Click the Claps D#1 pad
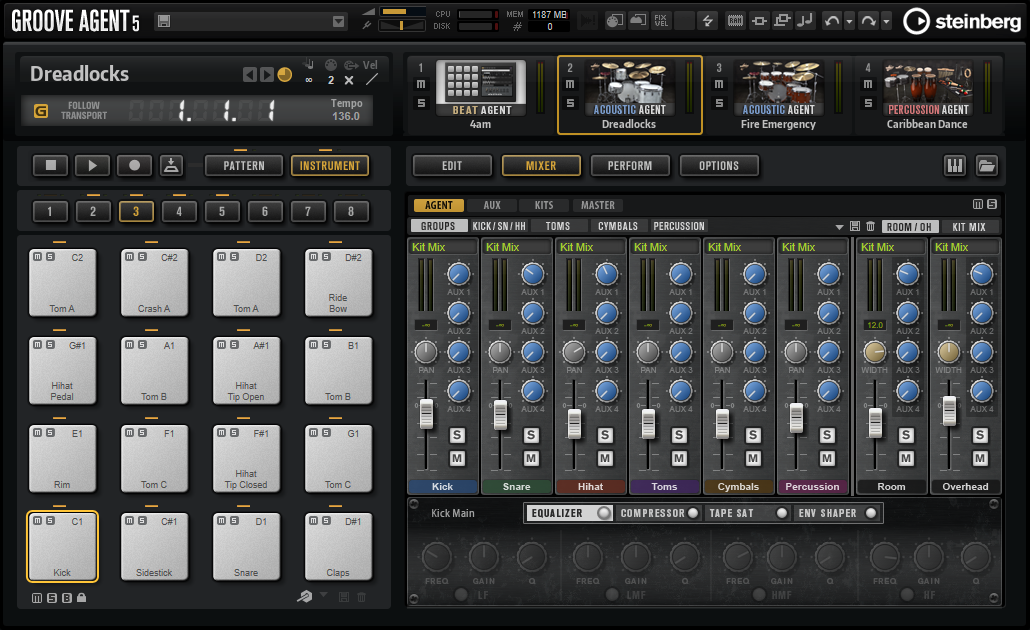 (x=338, y=547)
